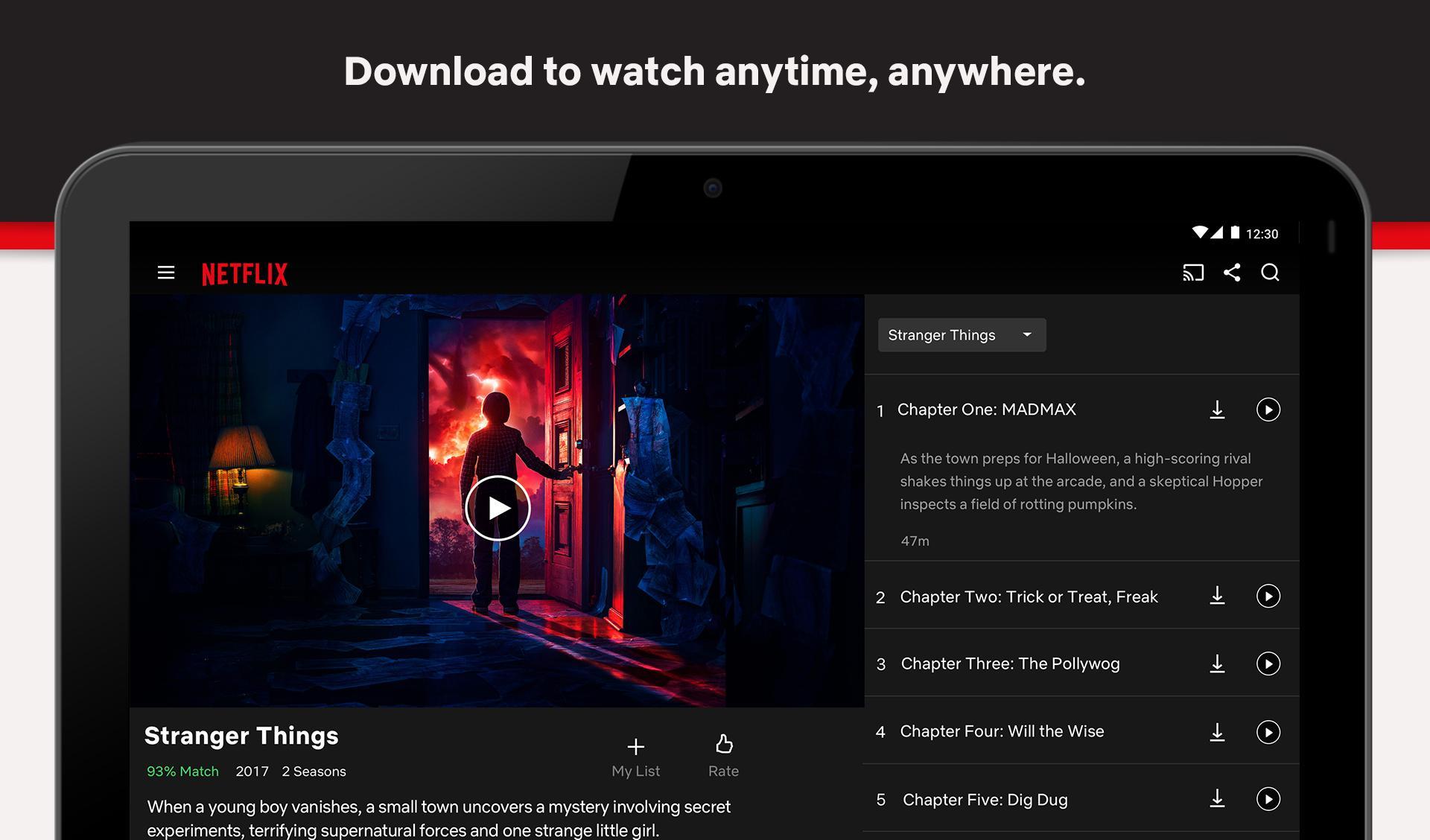
Task: Open the hamburger menu on top left
Action: click(x=166, y=272)
